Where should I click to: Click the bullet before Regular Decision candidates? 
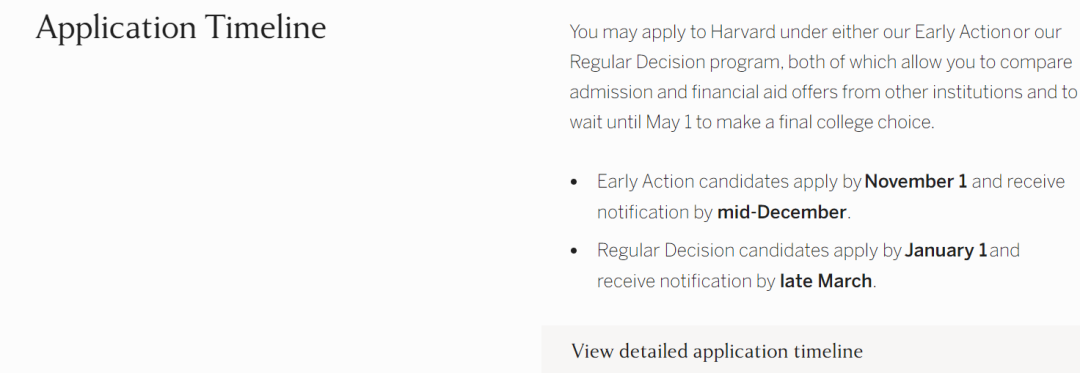point(574,251)
